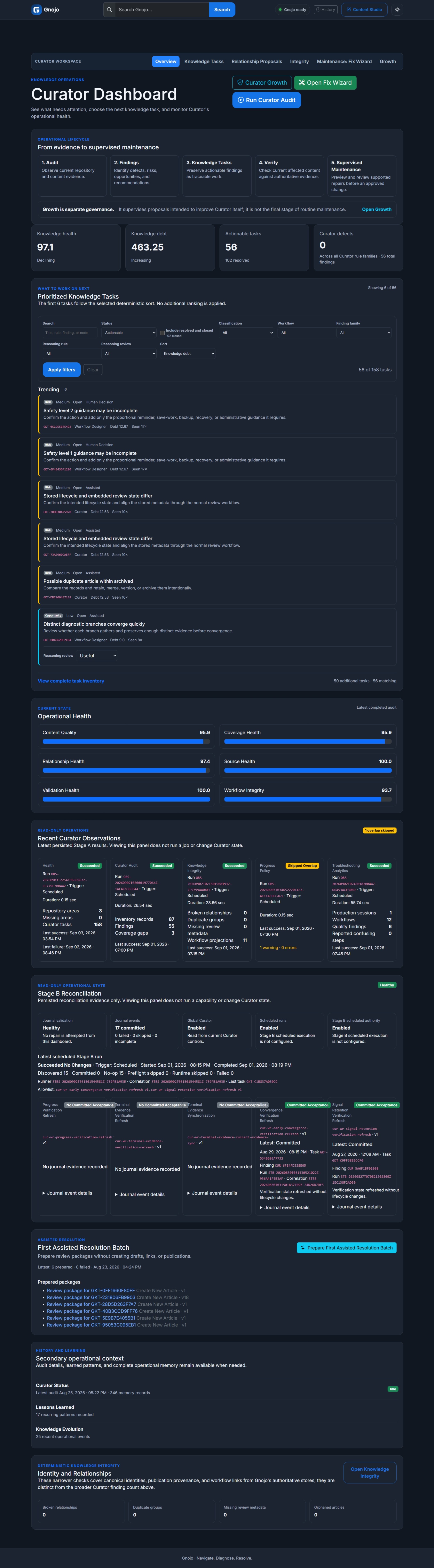Switch to the Relationship Proposals tab
434x1568 pixels.
click(257, 61)
